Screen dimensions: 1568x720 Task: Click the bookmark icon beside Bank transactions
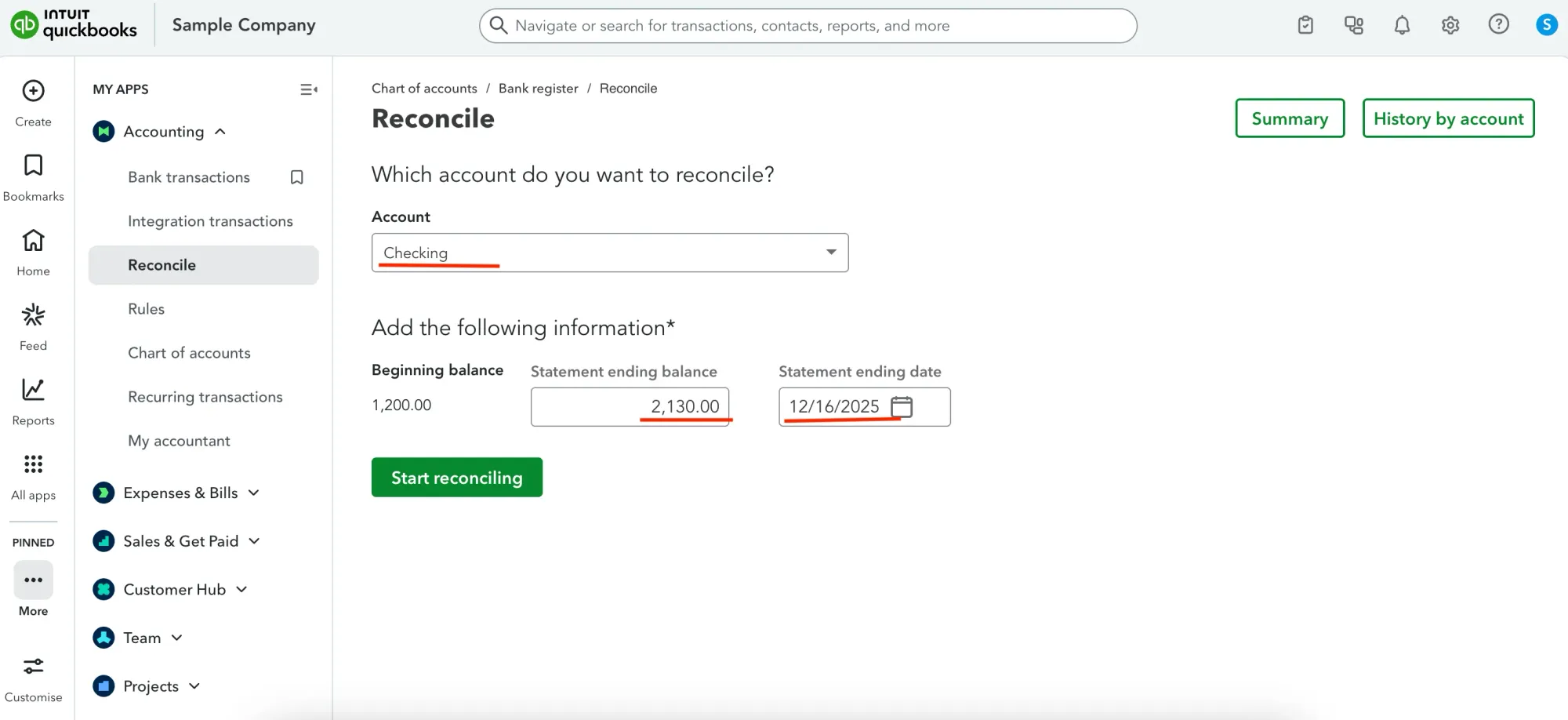(296, 176)
